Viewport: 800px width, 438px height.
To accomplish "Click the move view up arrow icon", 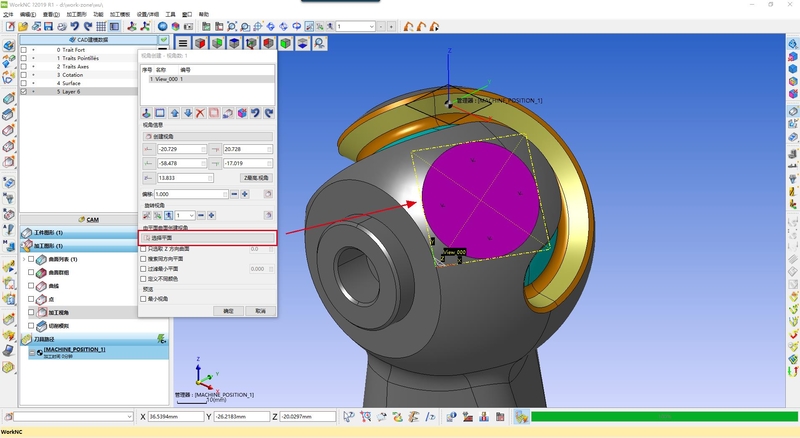I will 174,113.
